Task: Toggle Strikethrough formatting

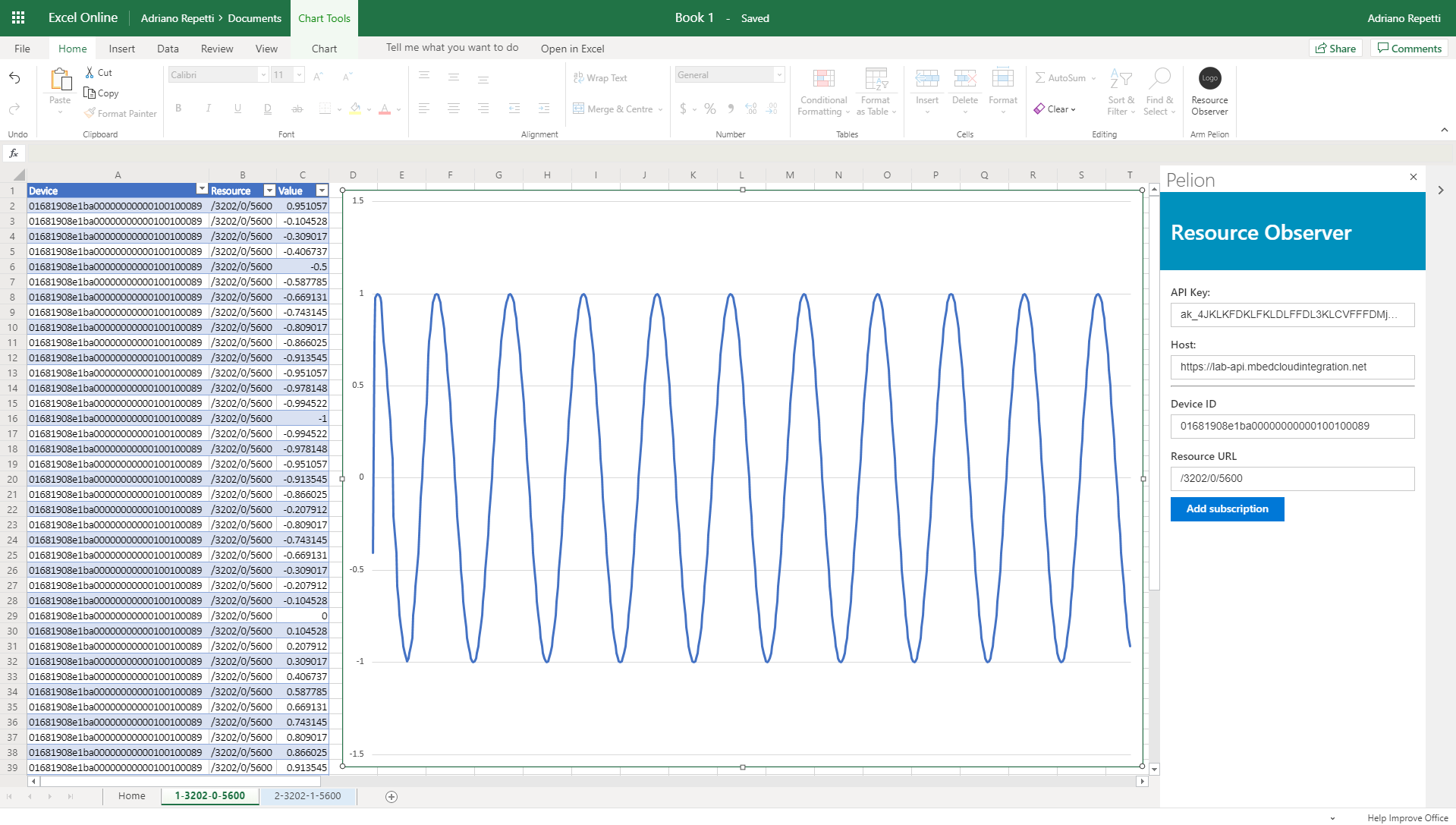Action: click(x=297, y=109)
